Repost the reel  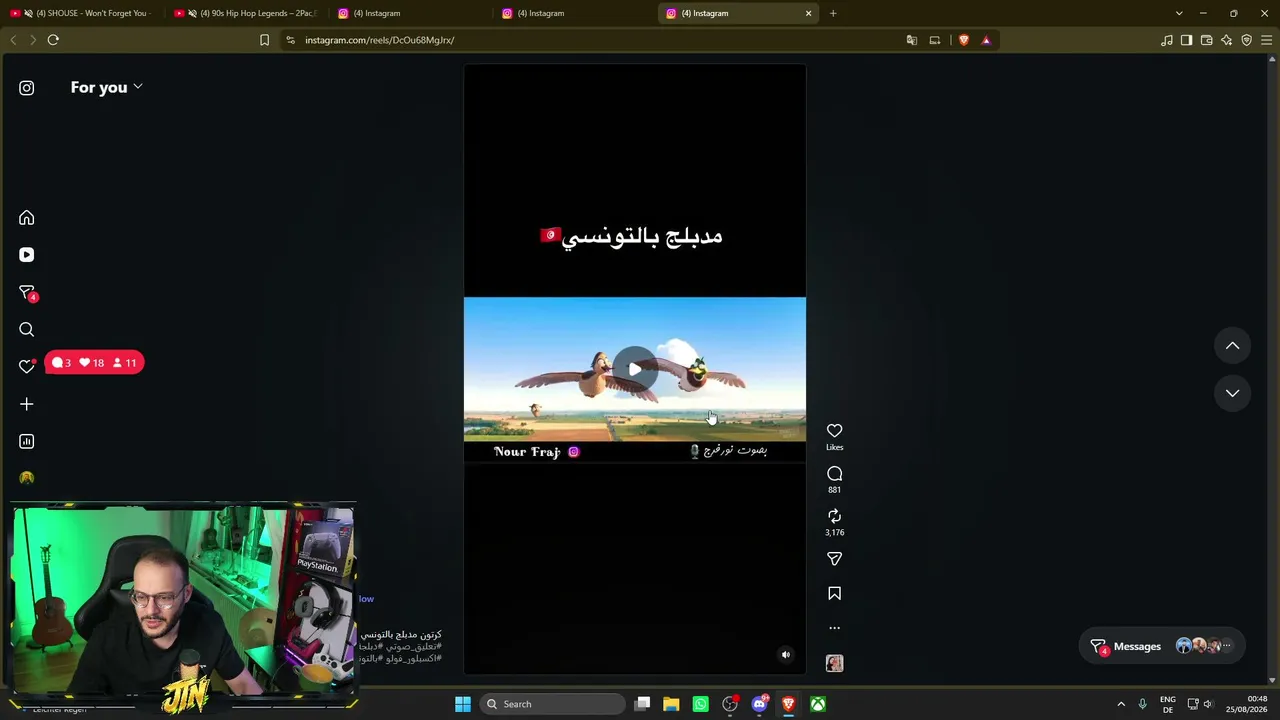[x=835, y=516]
